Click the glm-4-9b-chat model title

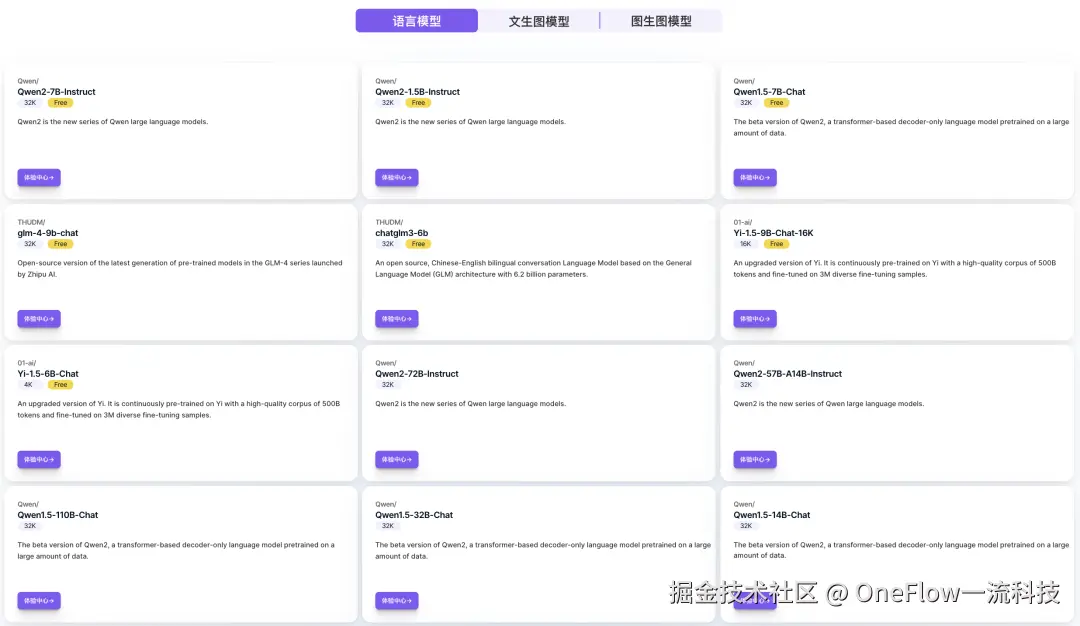(x=48, y=233)
